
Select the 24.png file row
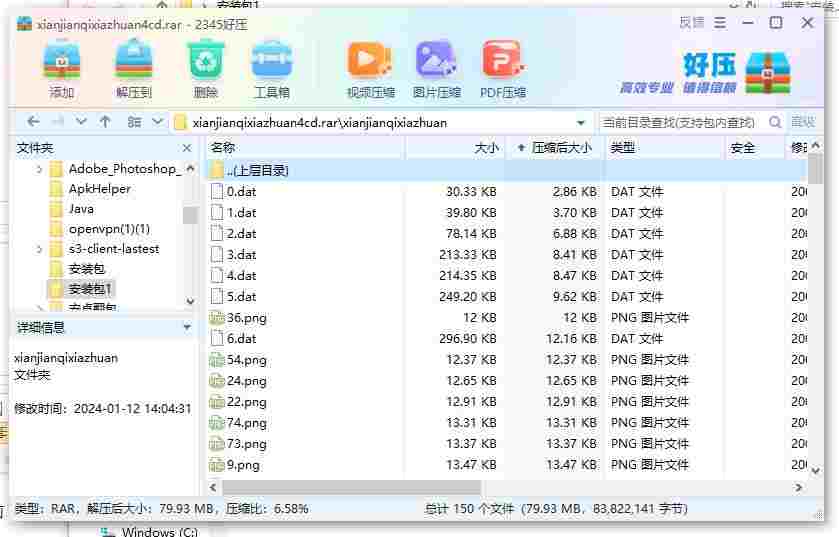coord(507,381)
